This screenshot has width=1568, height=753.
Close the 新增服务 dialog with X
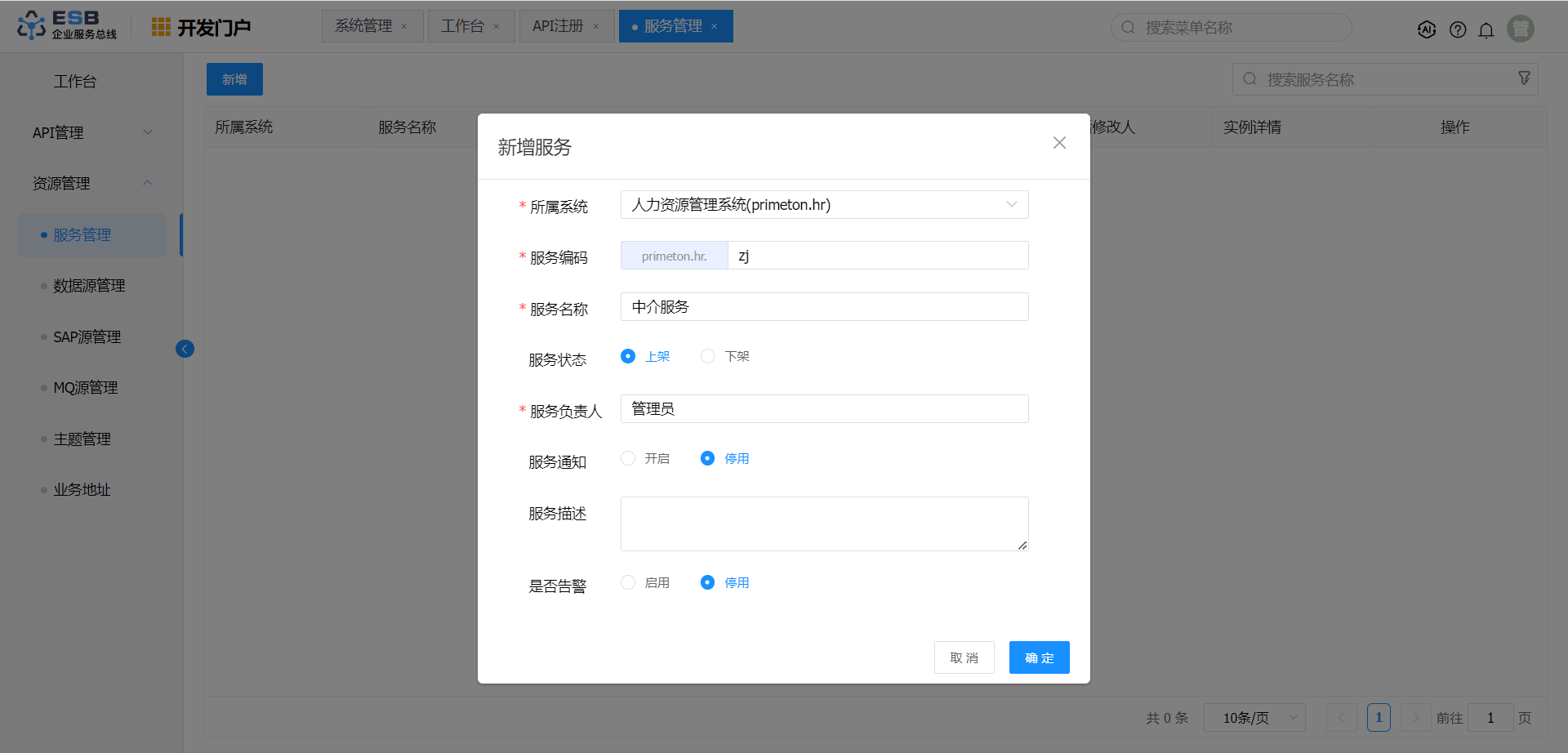click(x=1059, y=143)
